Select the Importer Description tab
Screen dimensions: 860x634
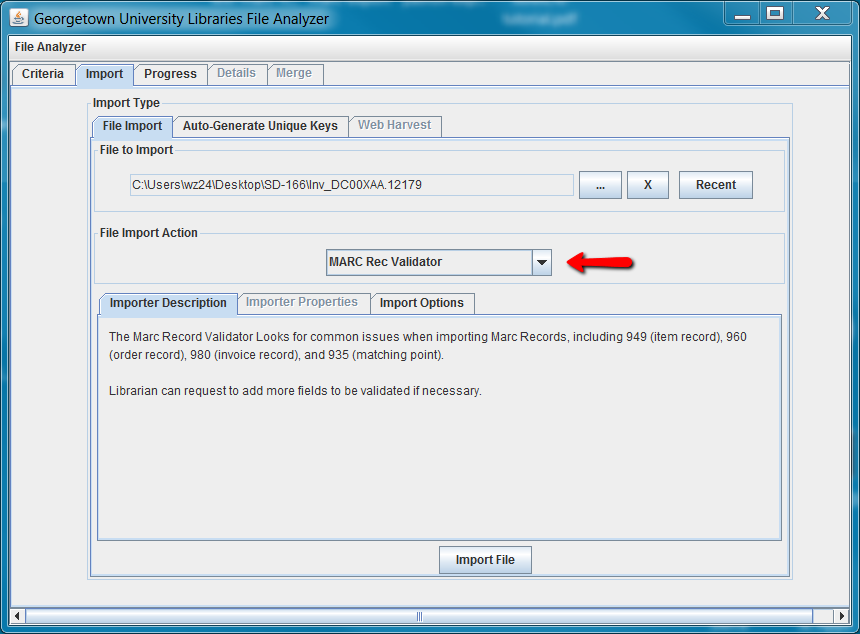click(168, 303)
